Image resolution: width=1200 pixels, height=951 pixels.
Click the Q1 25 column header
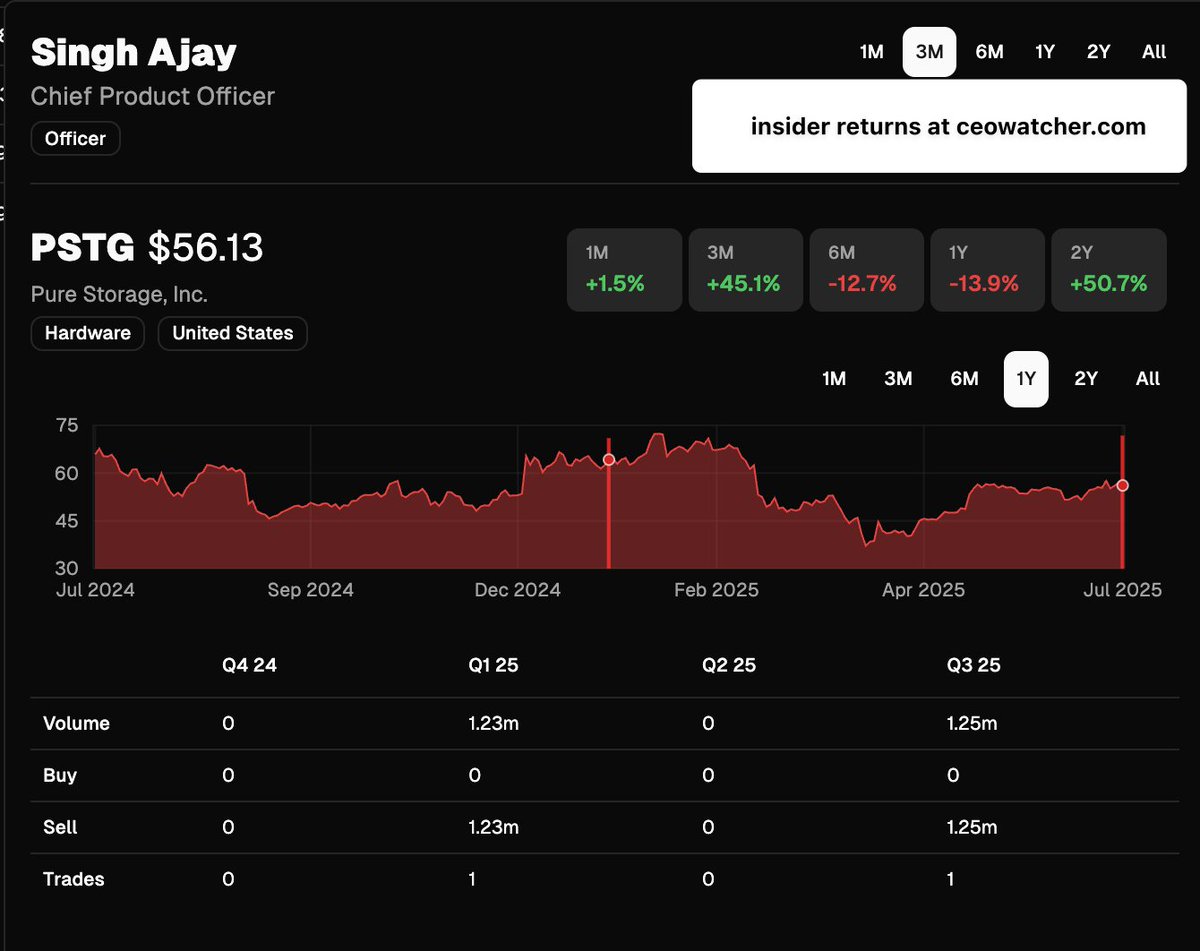(x=493, y=665)
